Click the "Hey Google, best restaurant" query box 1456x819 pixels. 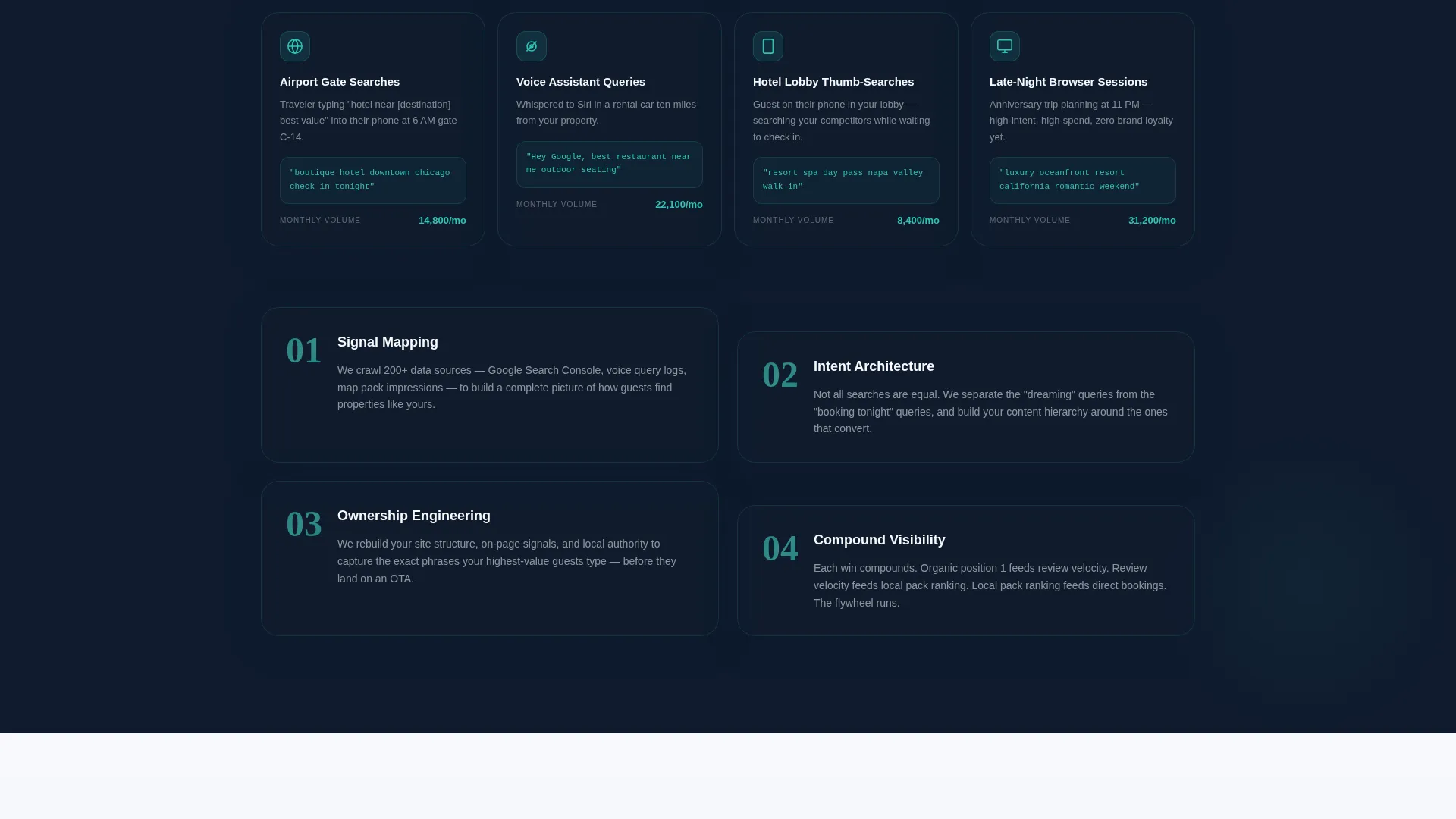click(610, 165)
